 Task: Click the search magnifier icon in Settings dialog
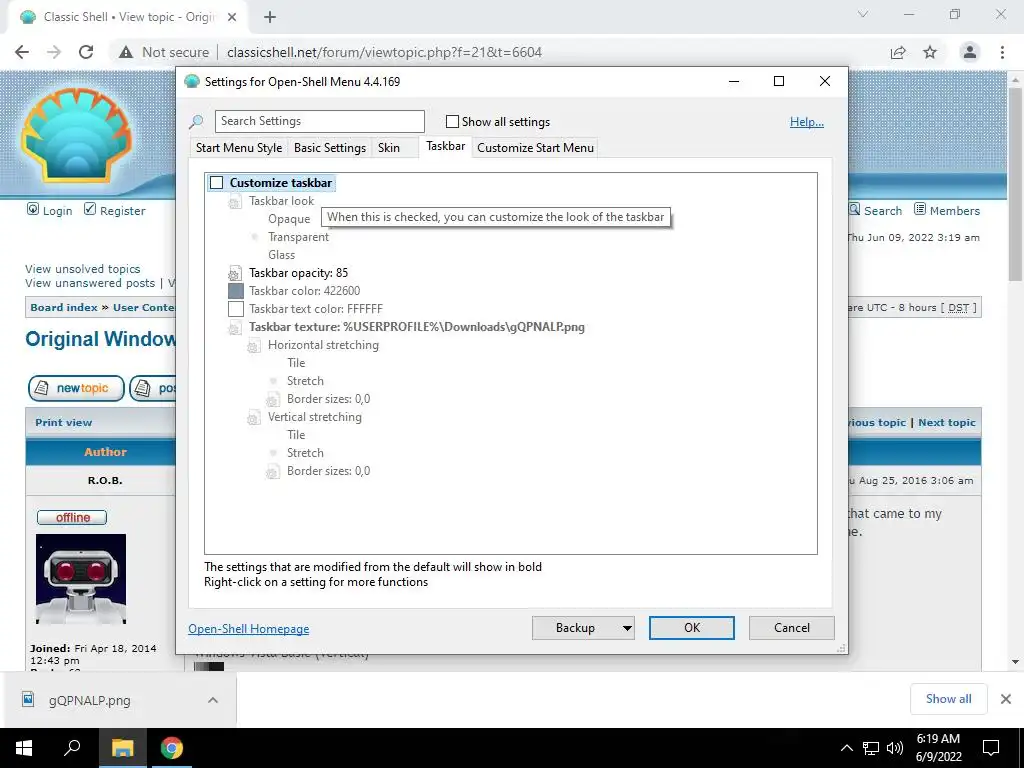point(196,121)
